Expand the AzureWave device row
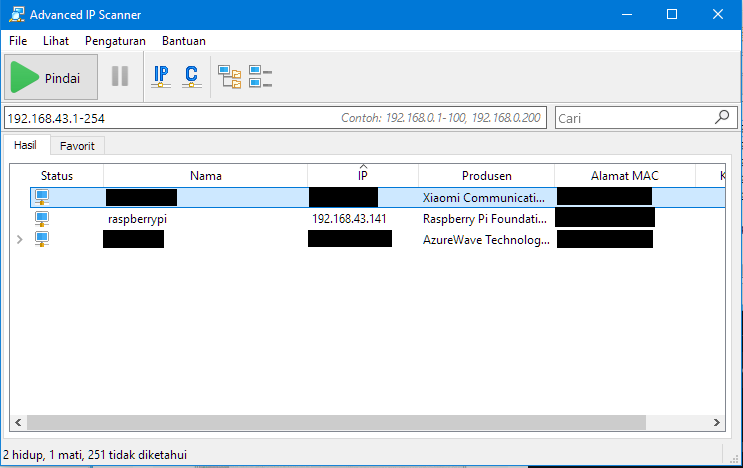Image resolution: width=743 pixels, height=468 pixels. pyautogui.click(x=19, y=240)
